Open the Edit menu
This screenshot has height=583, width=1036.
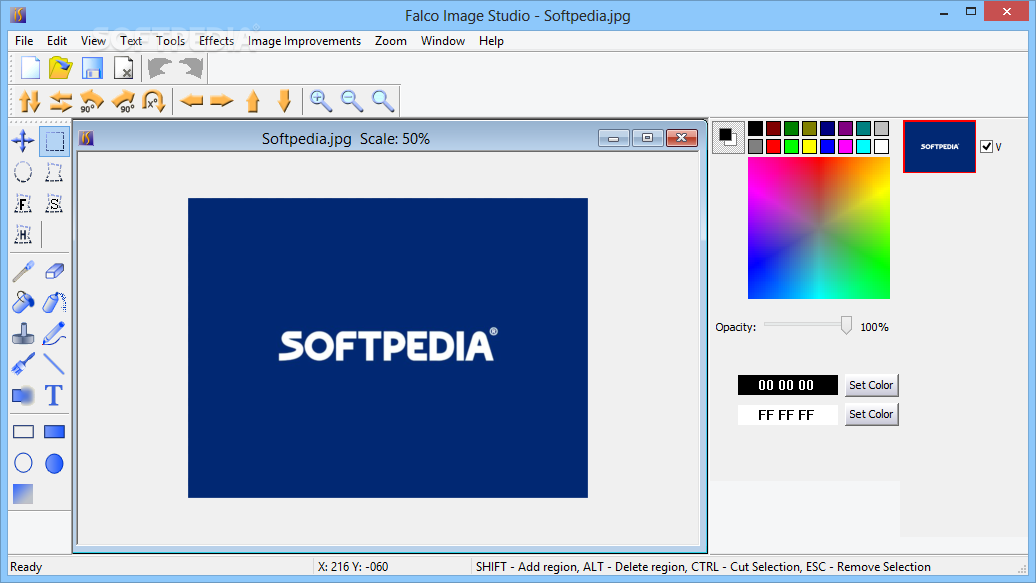57,41
